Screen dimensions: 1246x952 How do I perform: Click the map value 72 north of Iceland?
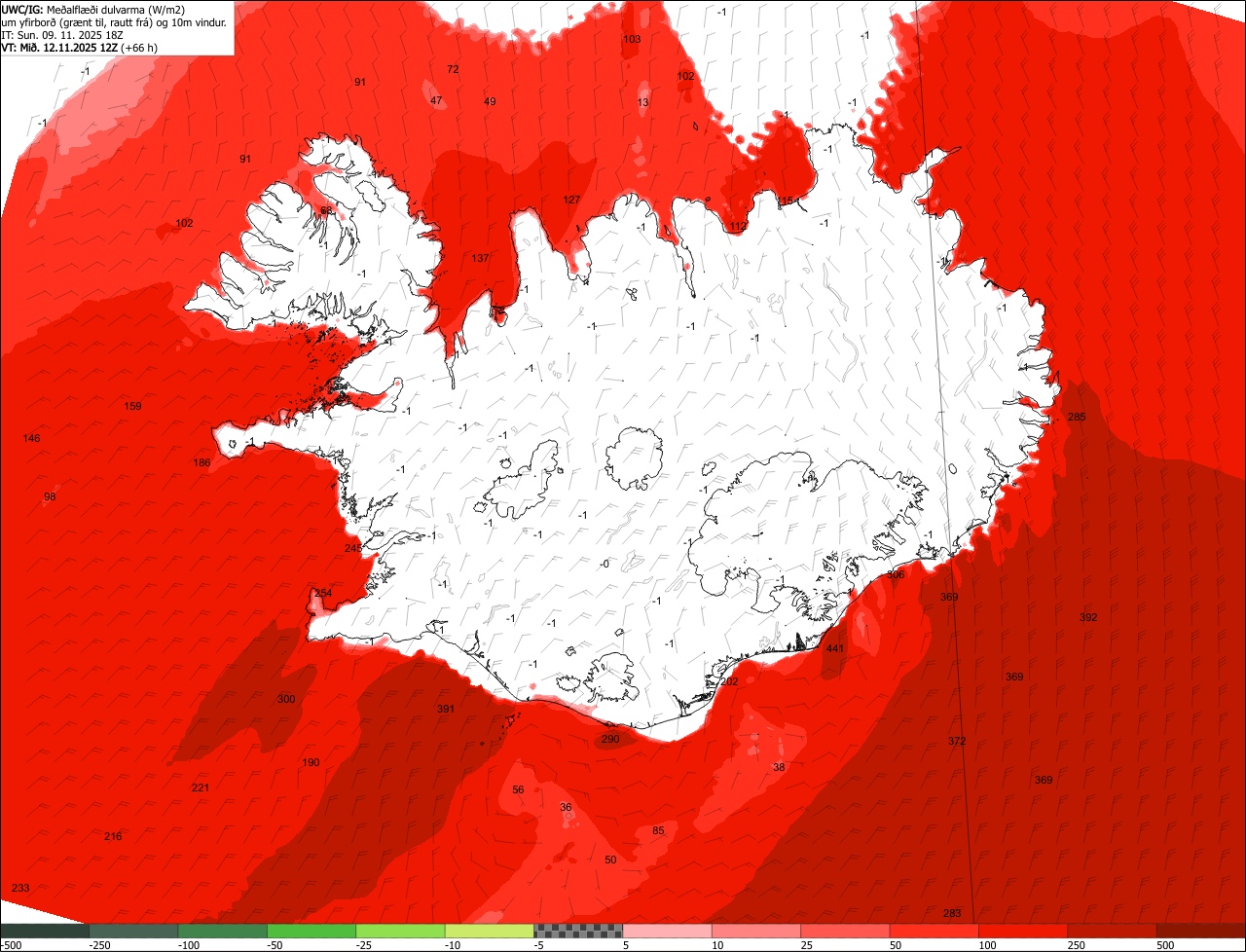pyautogui.click(x=453, y=69)
